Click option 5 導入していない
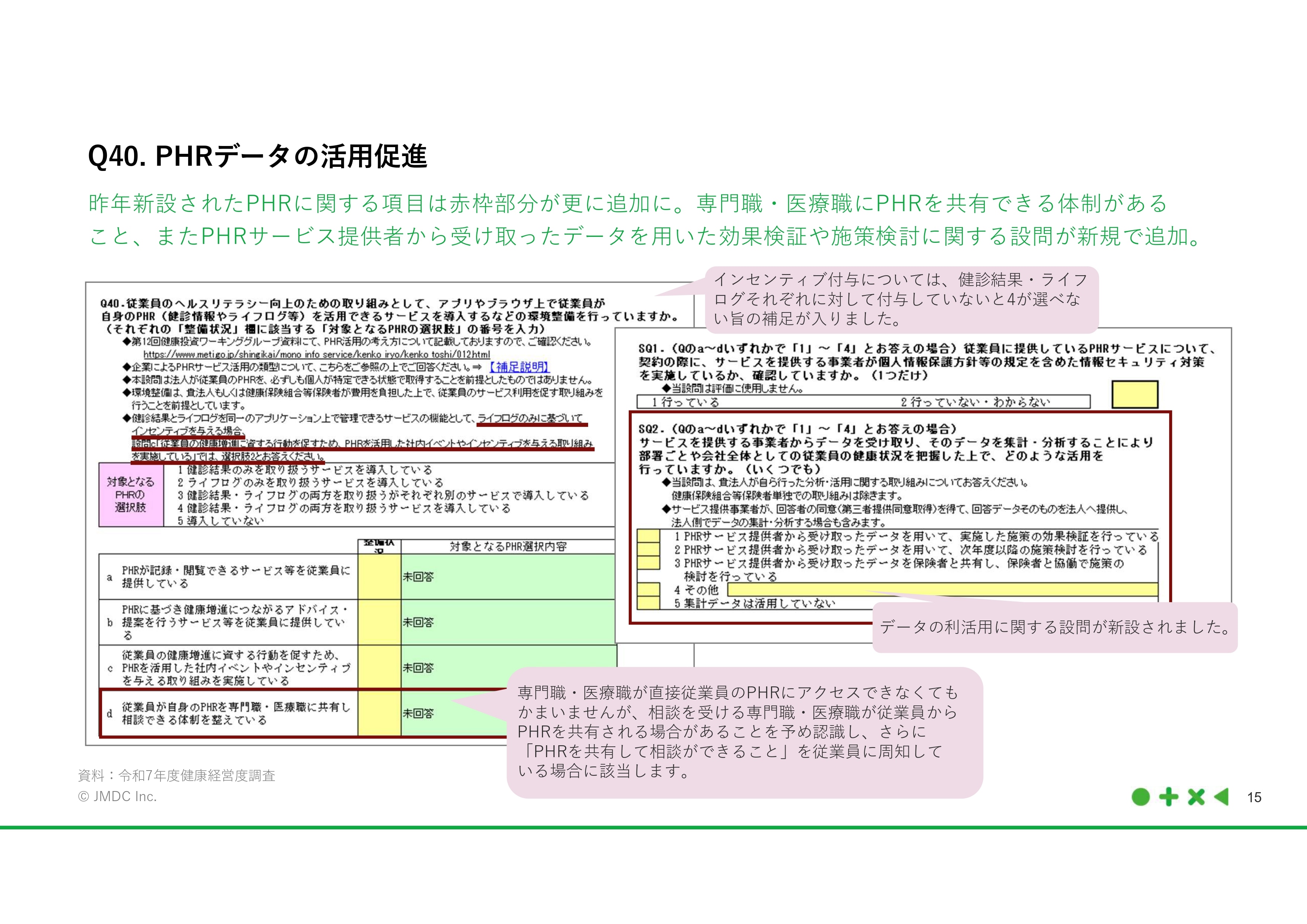This screenshot has width=1307, height=924. [220, 520]
